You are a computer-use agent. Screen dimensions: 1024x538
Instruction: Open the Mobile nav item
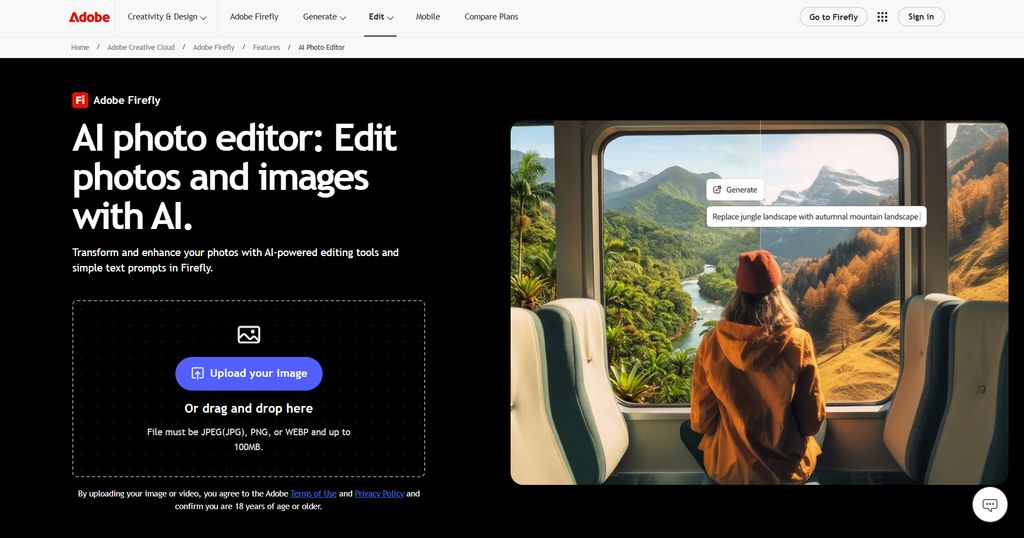428,17
